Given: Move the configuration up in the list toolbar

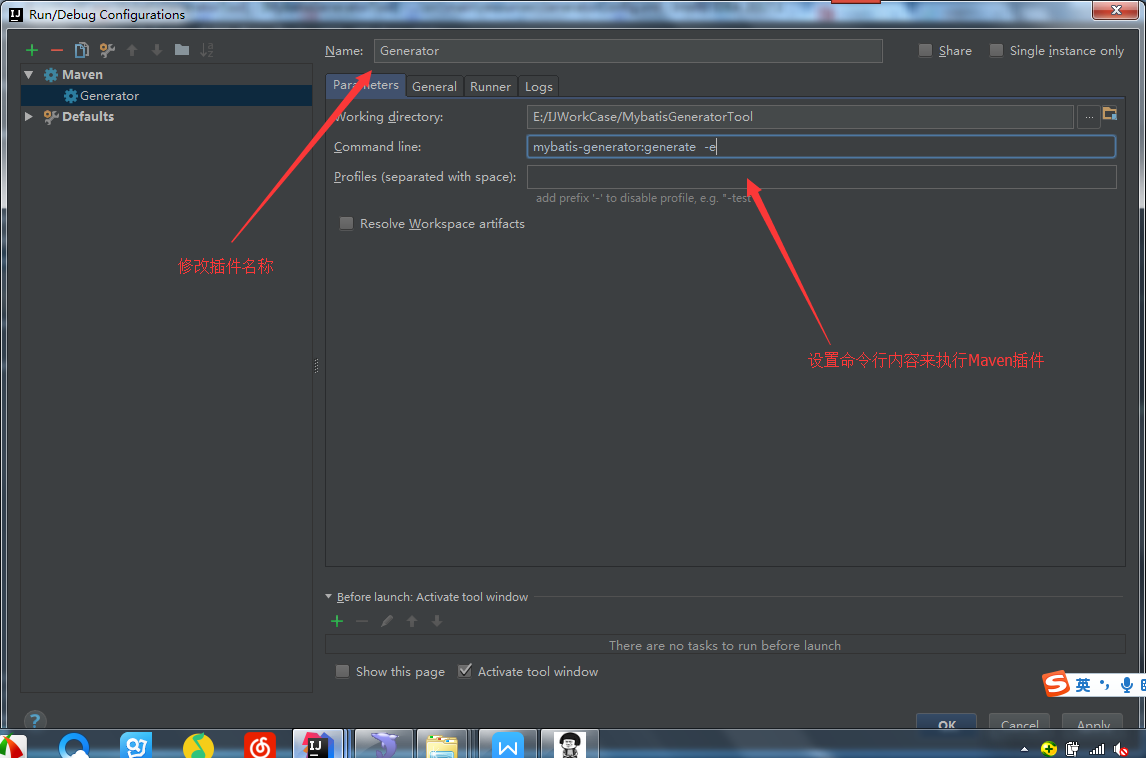Looking at the screenshot, I should [x=132, y=50].
